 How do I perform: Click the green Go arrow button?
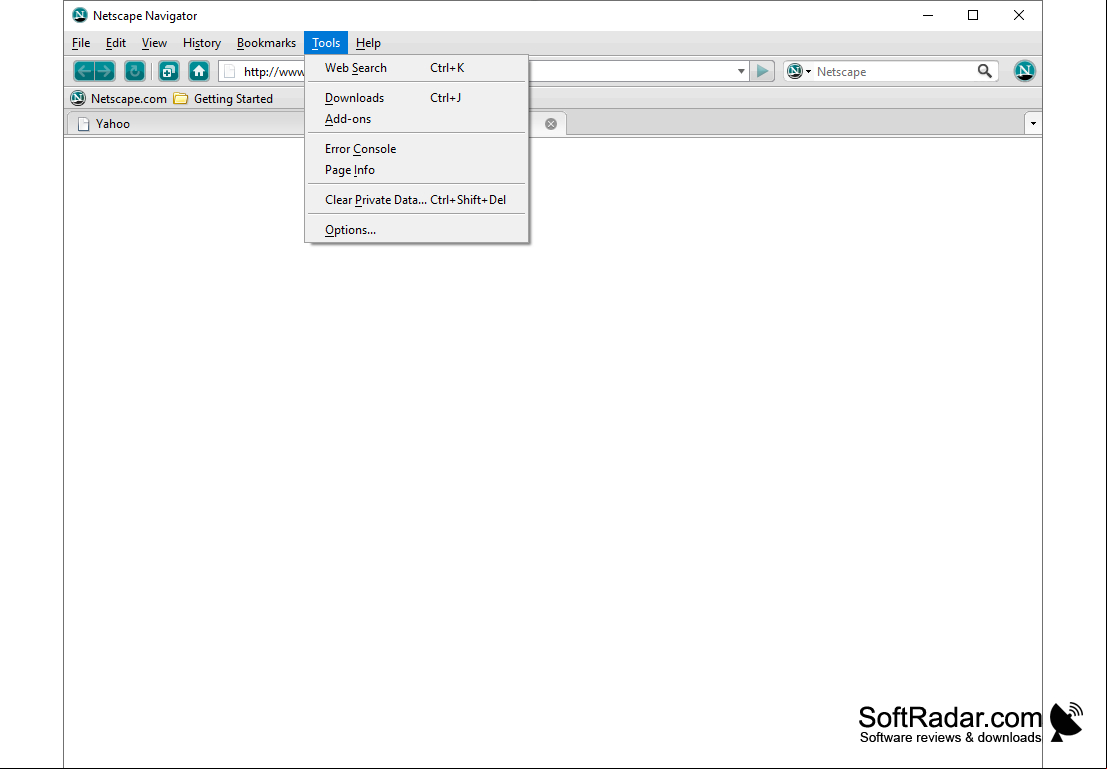762,71
